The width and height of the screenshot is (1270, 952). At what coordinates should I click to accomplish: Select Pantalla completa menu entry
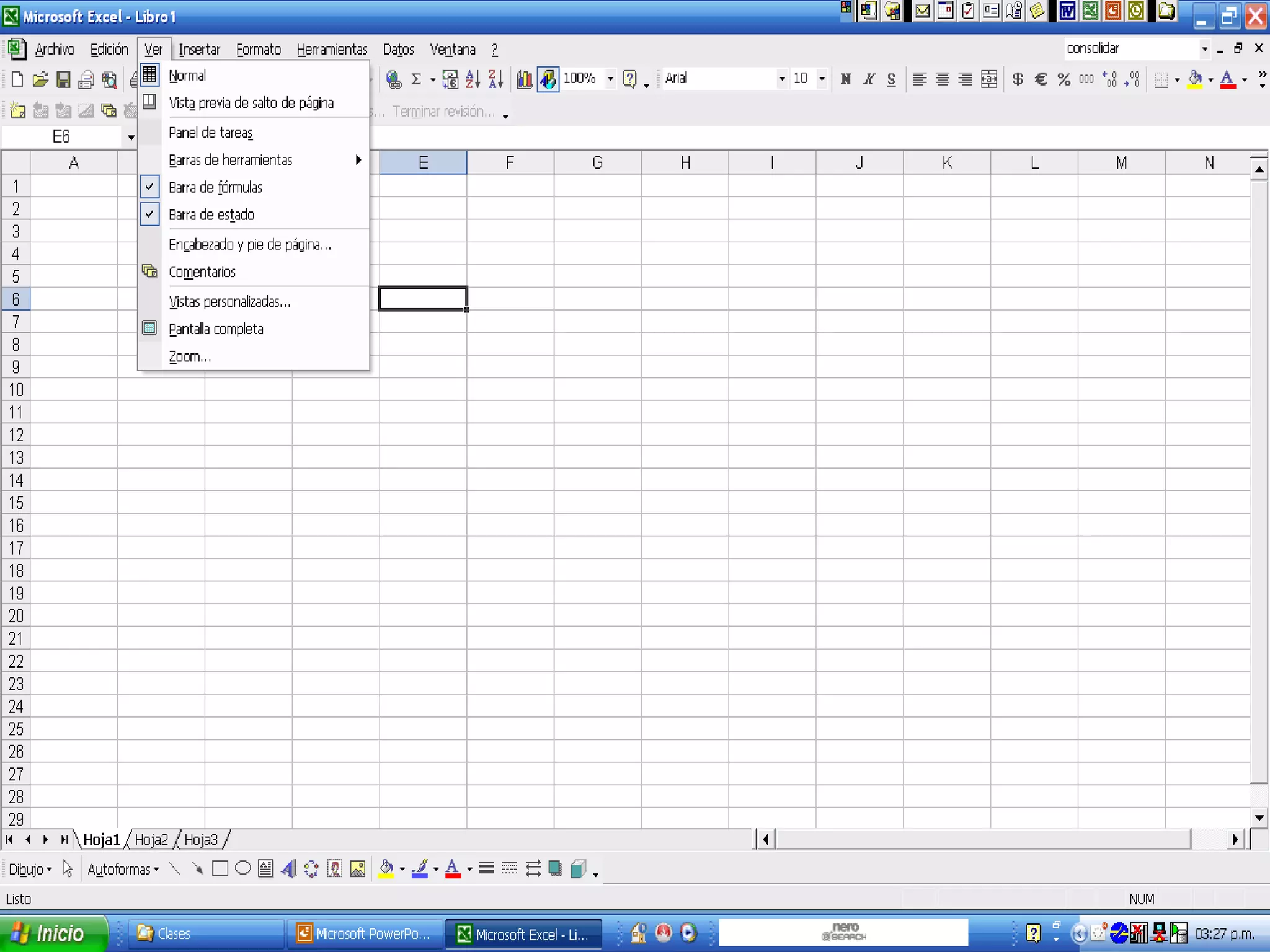coord(216,329)
